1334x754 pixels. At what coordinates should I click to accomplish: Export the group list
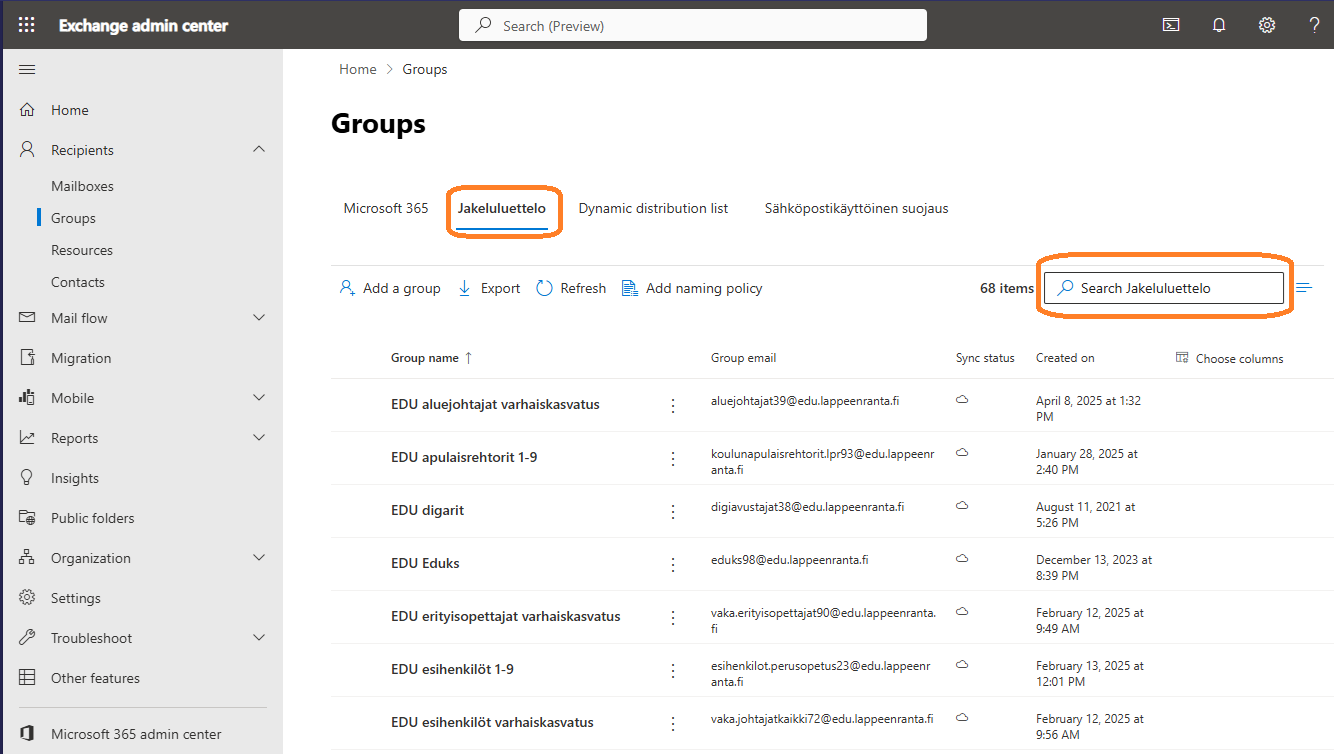click(489, 288)
